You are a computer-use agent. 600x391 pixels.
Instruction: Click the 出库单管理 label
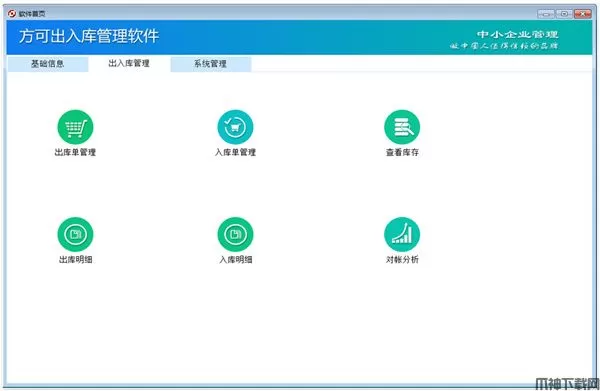[75, 152]
